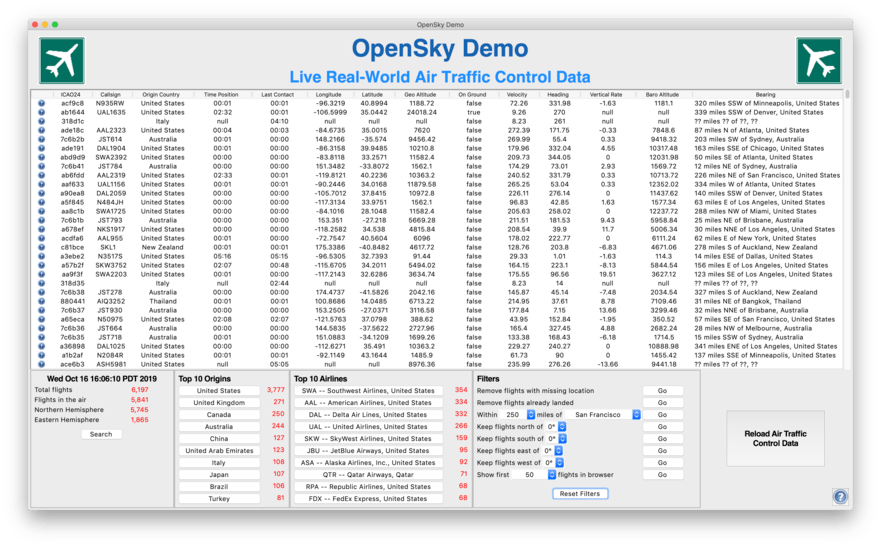Click Go for Keep flights north of

(x=662, y=427)
